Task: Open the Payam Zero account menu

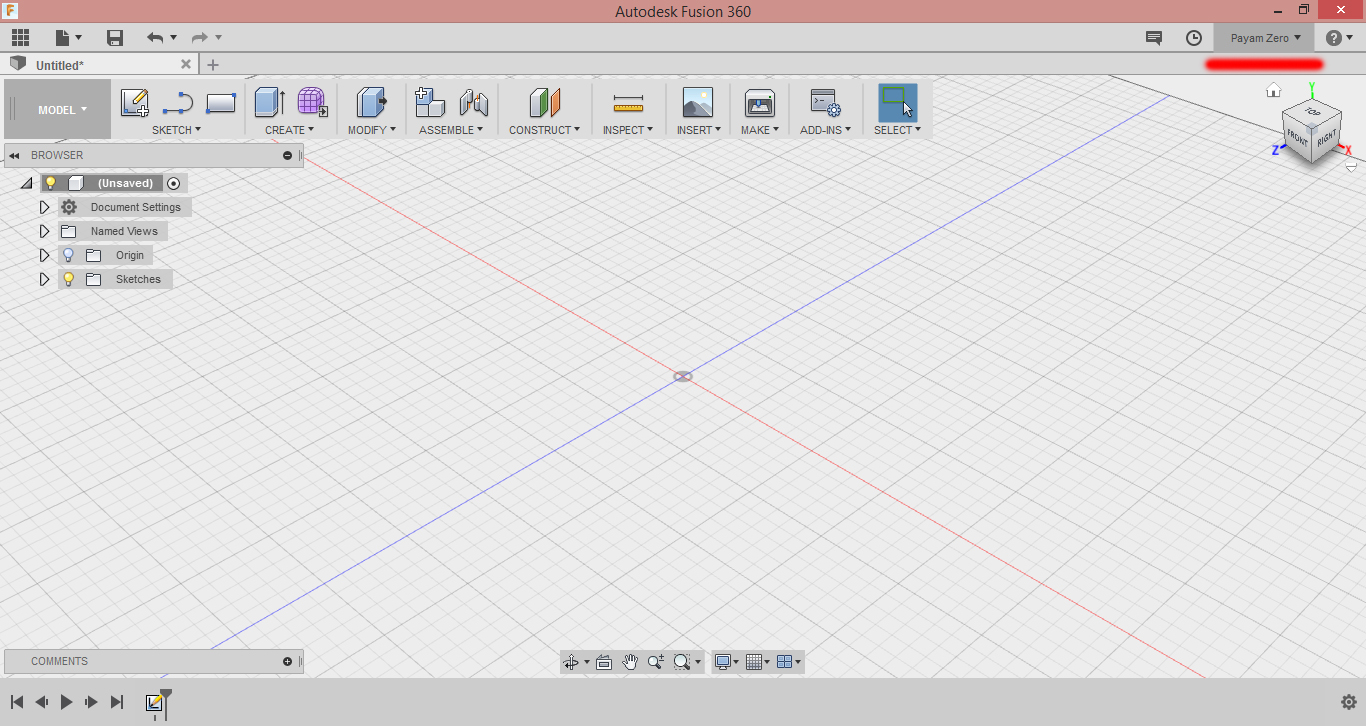Action: point(1264,37)
